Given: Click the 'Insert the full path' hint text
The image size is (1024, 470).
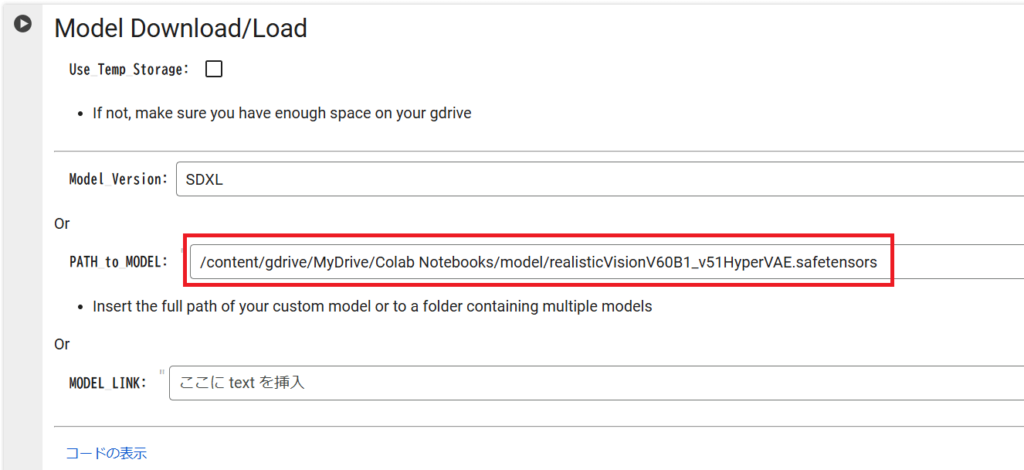Looking at the screenshot, I should click(x=372, y=306).
